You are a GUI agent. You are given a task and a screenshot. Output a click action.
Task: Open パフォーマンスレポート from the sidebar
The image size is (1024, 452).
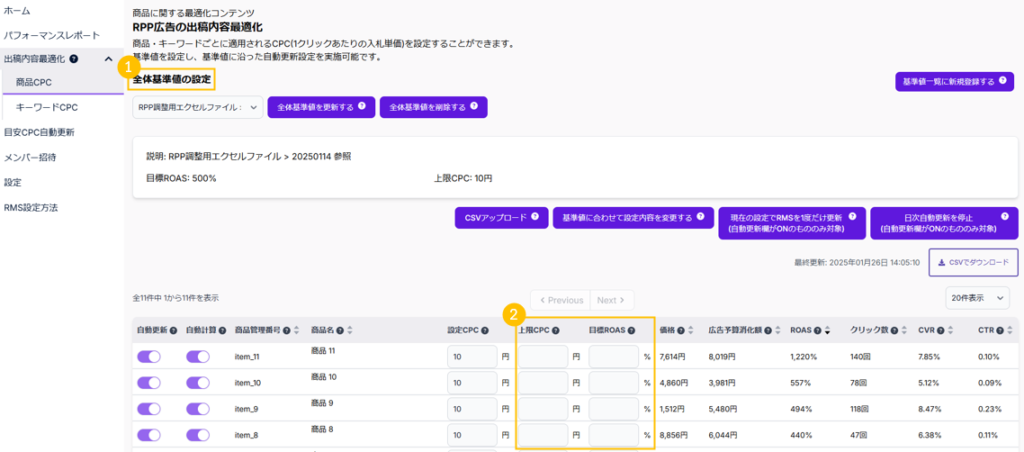click(52, 35)
